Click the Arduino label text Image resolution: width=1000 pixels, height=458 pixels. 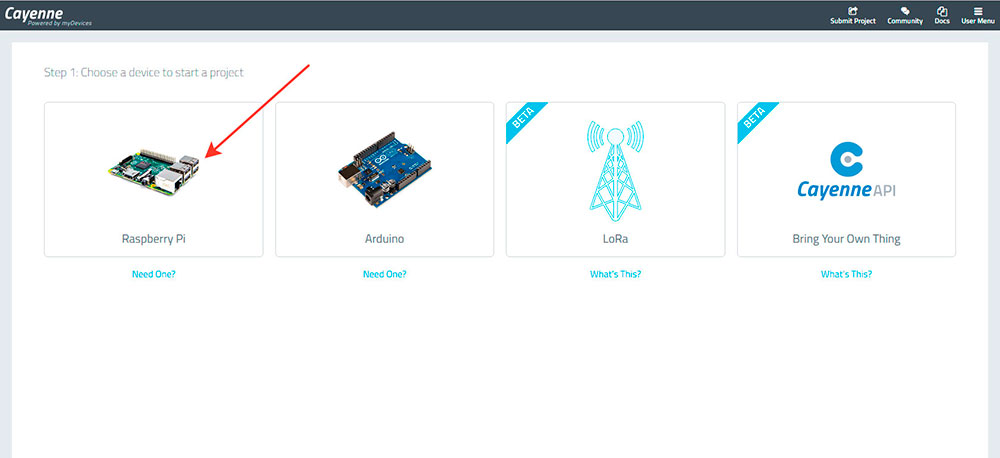point(384,239)
